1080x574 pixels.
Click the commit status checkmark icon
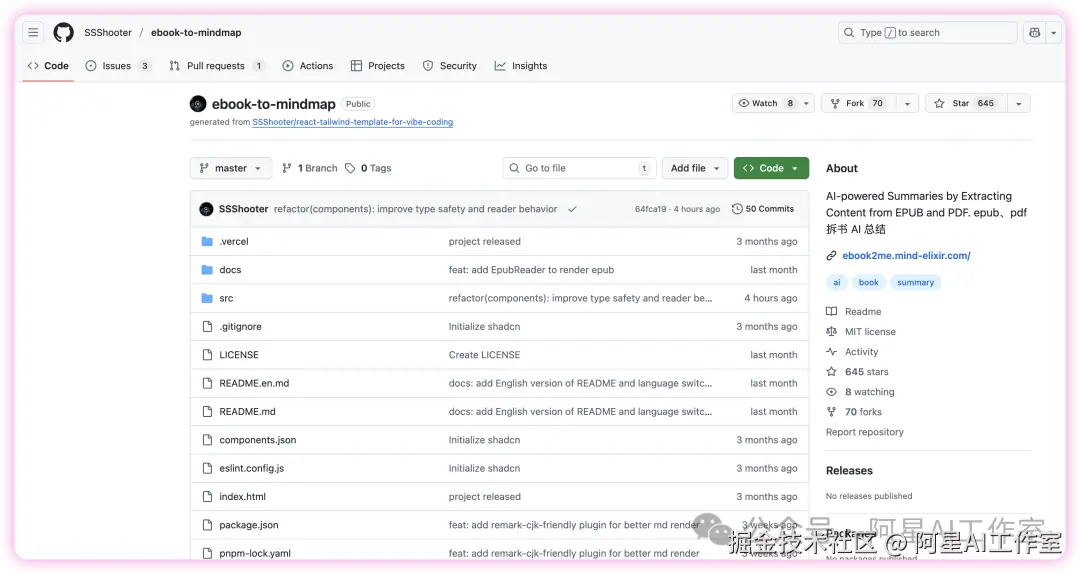tap(572, 209)
